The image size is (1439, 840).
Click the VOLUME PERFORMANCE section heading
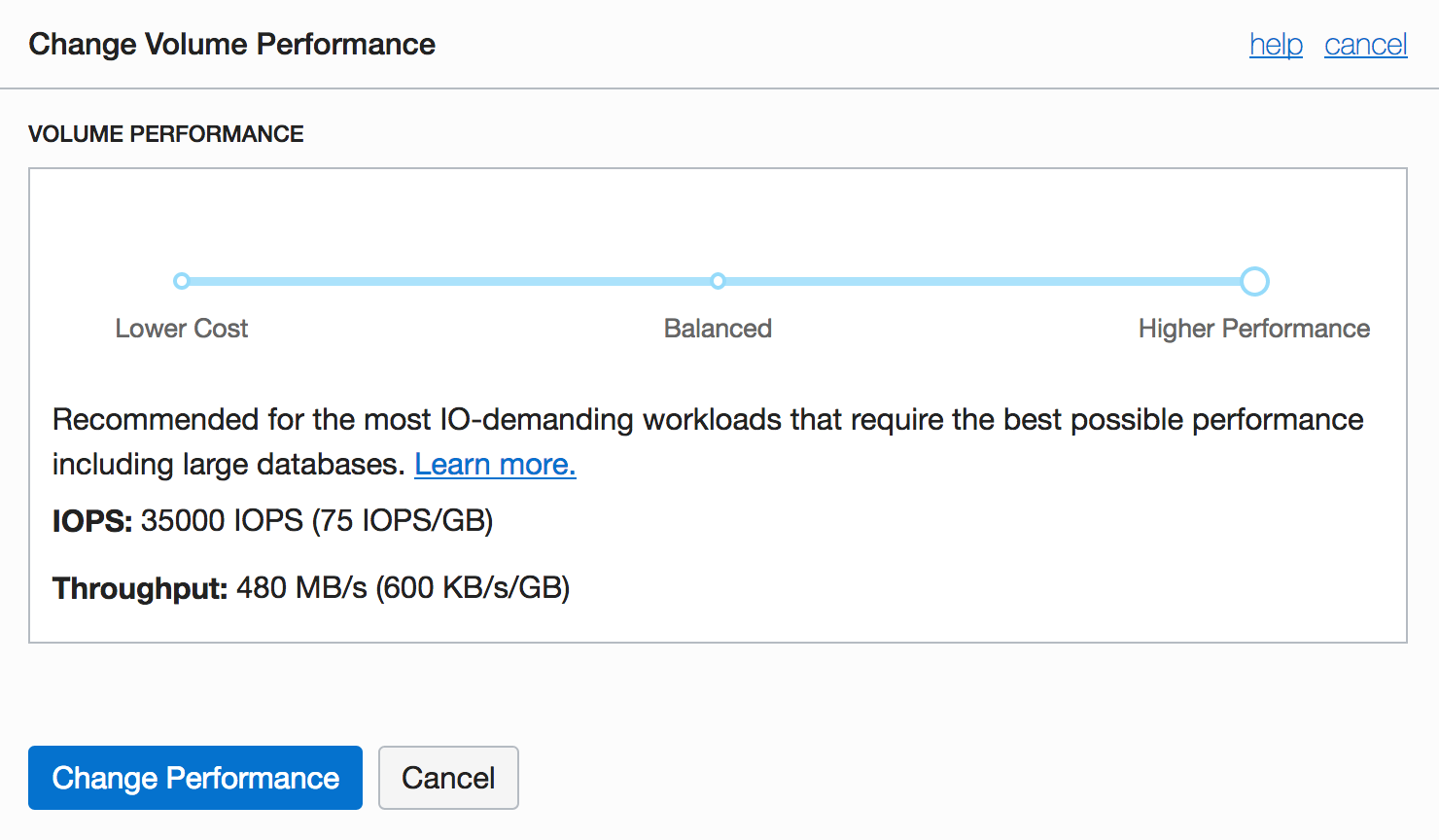coord(165,133)
